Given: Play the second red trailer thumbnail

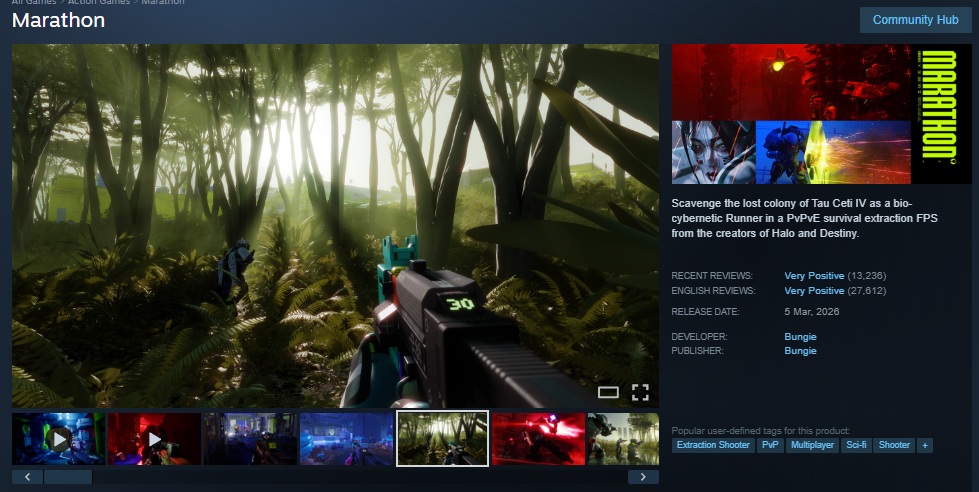Looking at the screenshot, I should pyautogui.click(x=154, y=439).
